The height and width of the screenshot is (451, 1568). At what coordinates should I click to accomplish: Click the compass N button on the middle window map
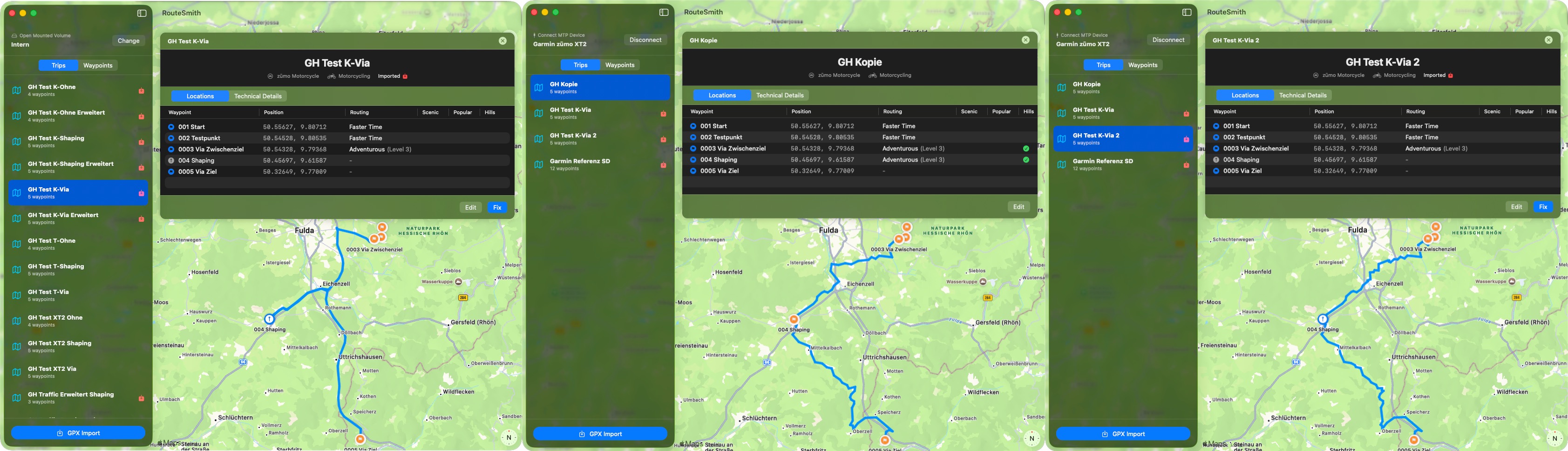(1031, 438)
